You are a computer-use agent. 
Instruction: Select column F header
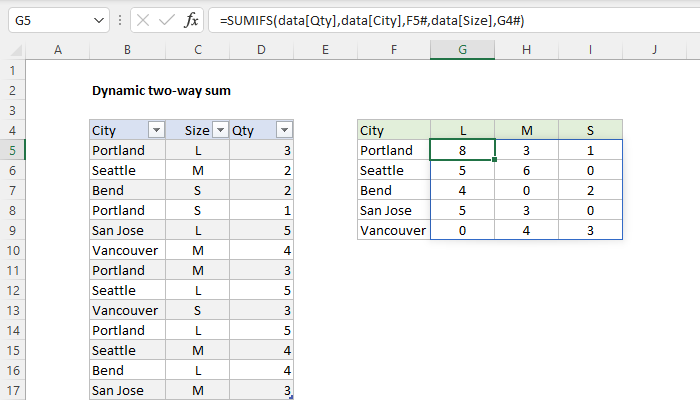pos(394,50)
